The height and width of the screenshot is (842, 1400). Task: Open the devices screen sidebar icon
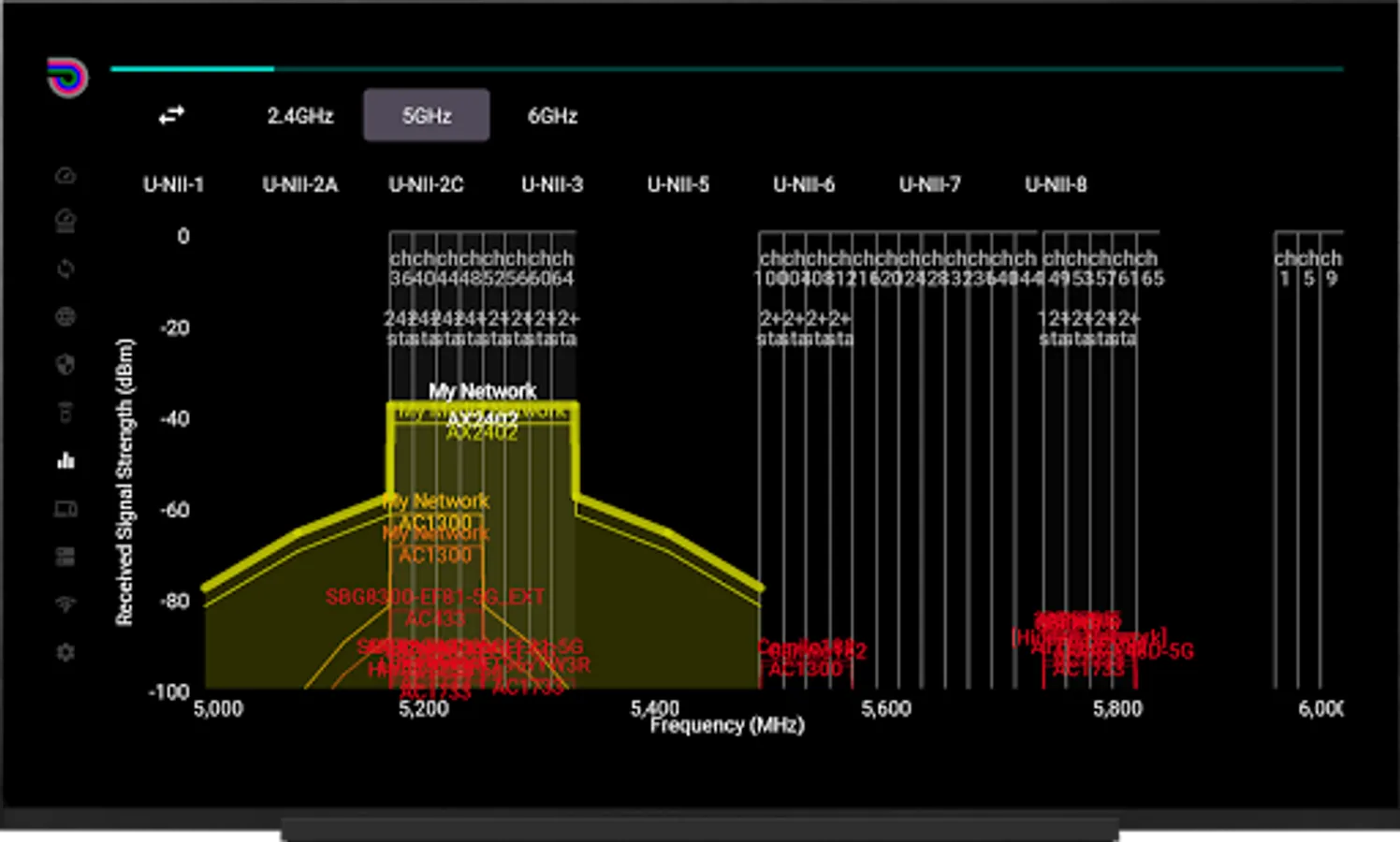(x=66, y=509)
